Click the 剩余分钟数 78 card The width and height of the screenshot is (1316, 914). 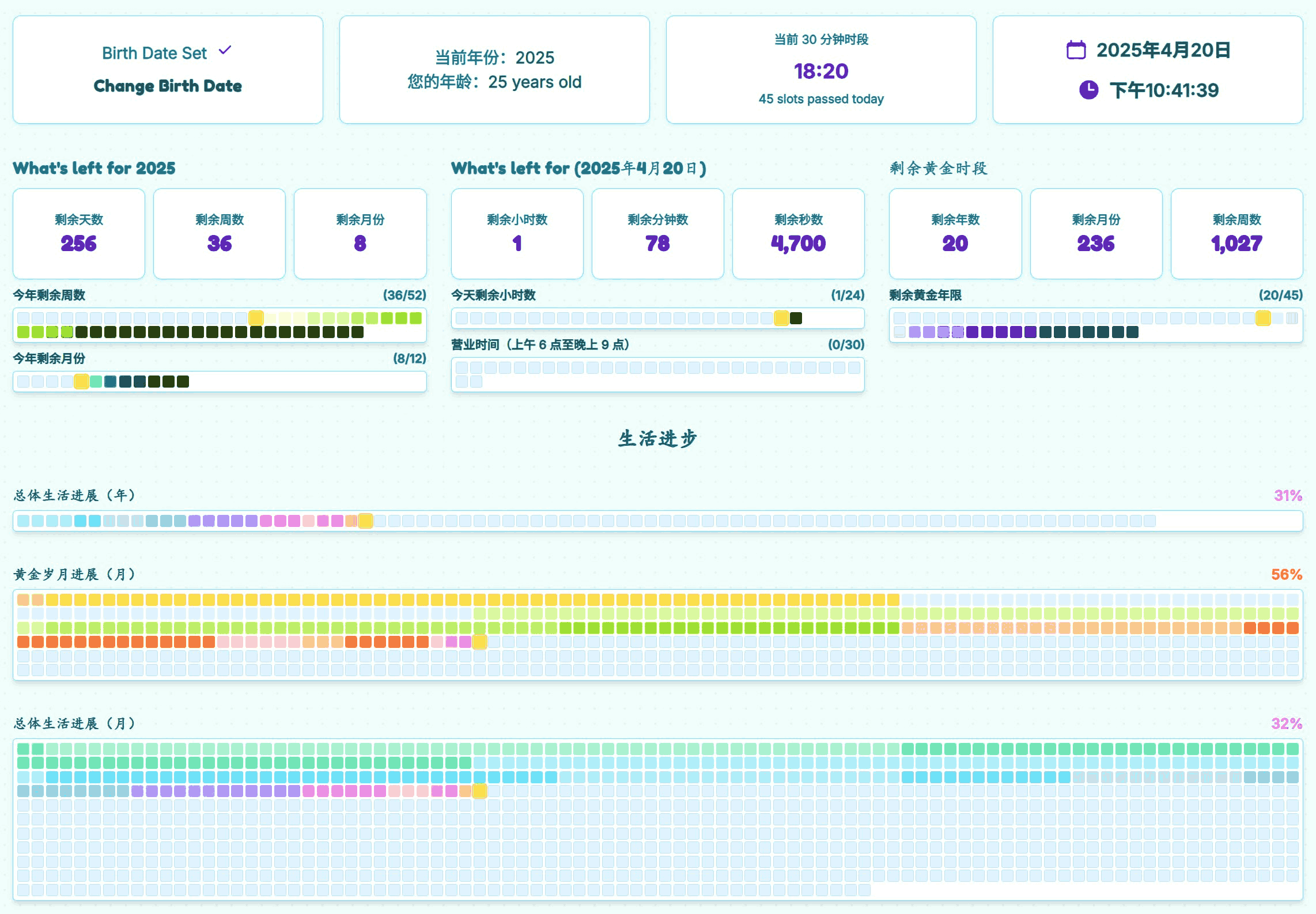(657, 234)
